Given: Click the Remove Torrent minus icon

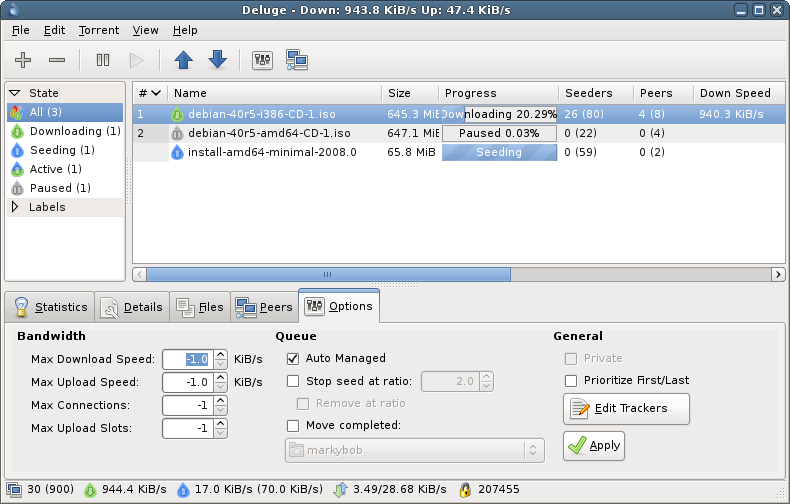Looking at the screenshot, I should (x=57, y=60).
